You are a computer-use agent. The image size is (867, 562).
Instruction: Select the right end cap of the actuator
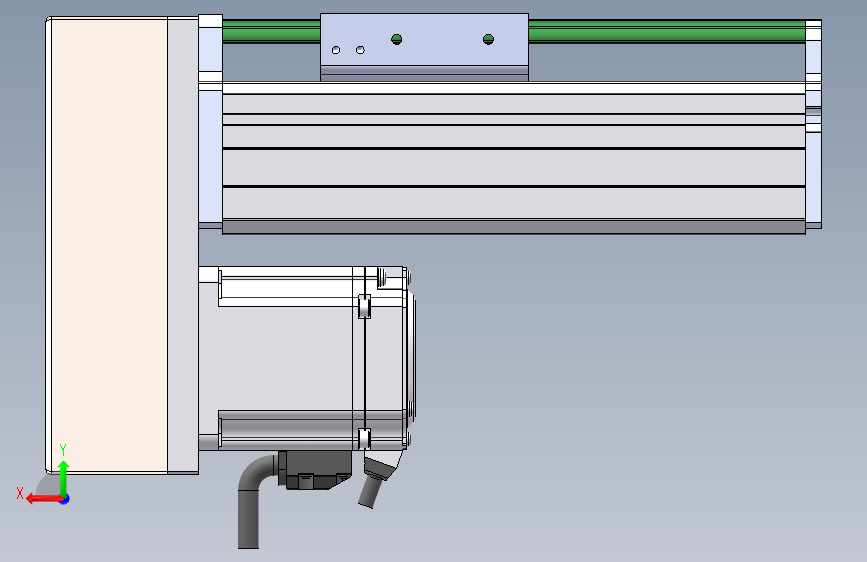pos(813,124)
